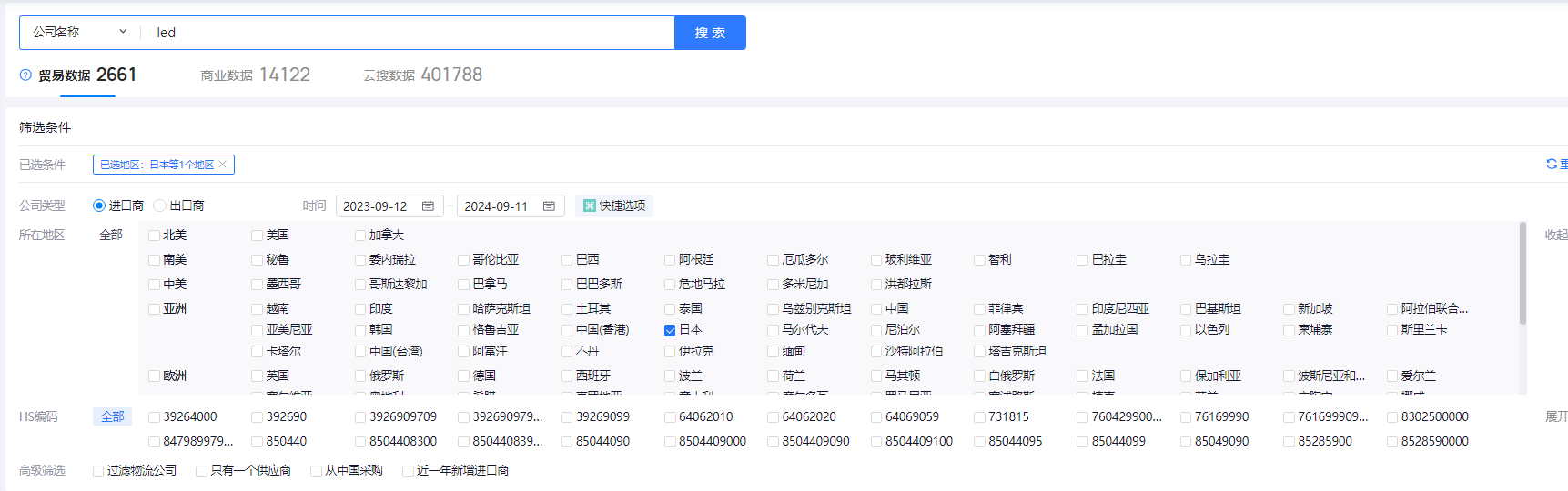Collapse the region list with 收起
Viewport: 1568px width, 491px height.
pyautogui.click(x=1555, y=235)
